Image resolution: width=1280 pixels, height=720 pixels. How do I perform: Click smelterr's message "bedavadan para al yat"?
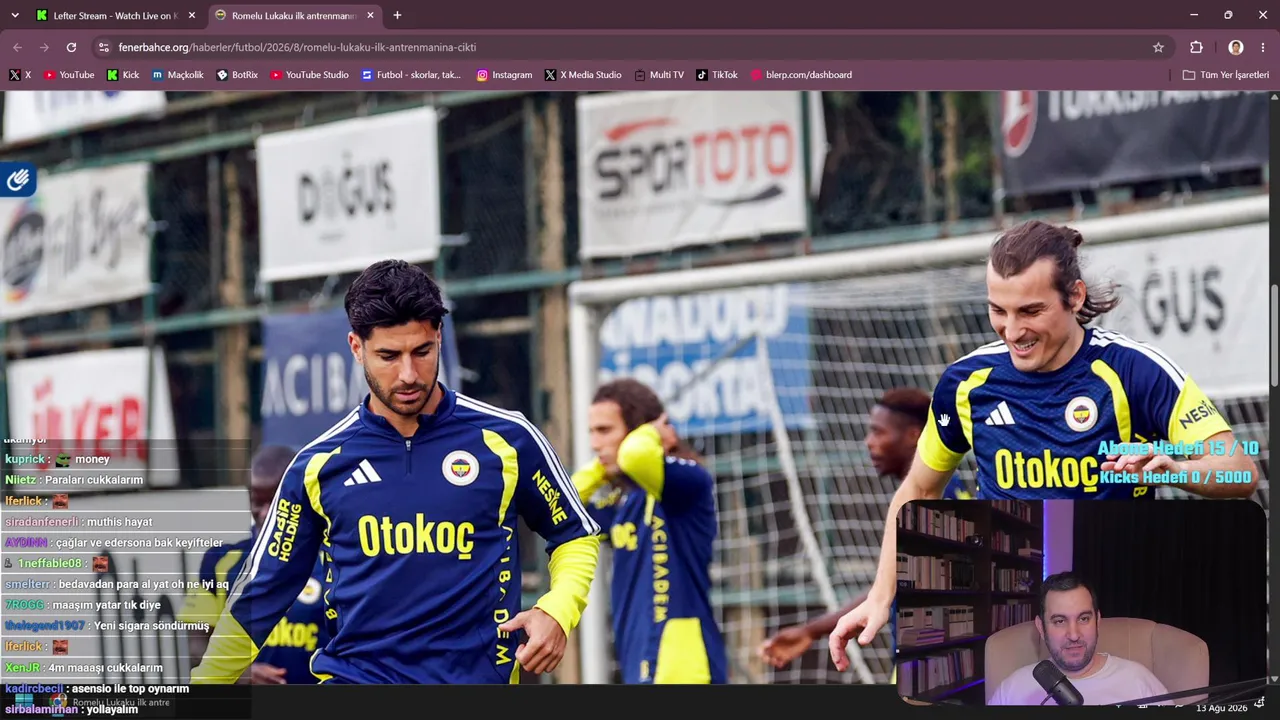[x=143, y=585]
